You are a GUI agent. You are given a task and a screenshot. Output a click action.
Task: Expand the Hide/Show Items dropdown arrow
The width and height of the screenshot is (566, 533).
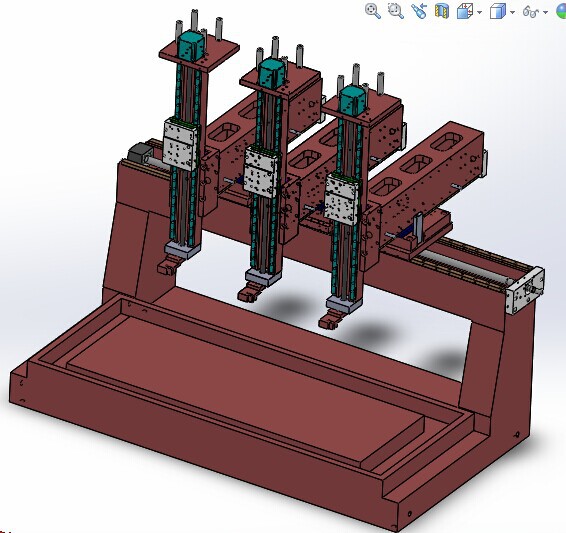click(x=545, y=12)
